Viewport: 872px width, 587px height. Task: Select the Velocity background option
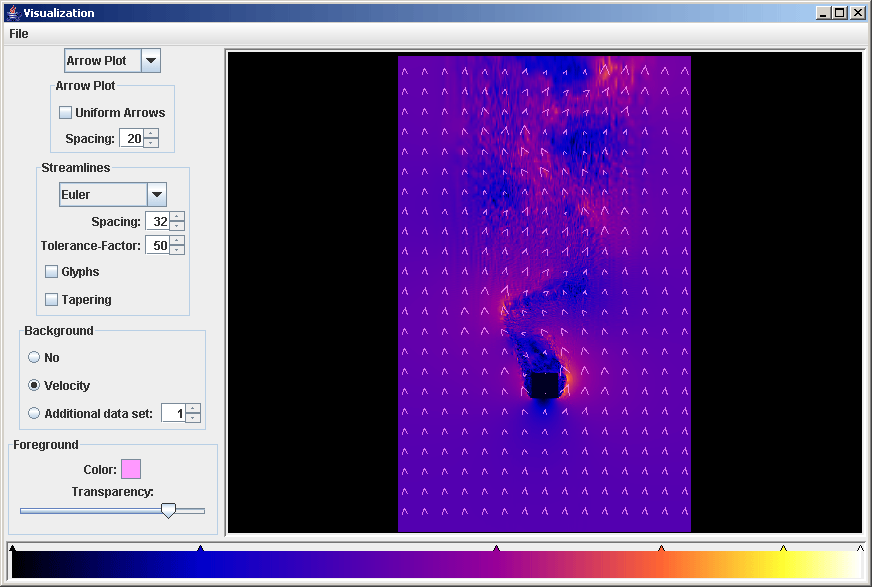pos(35,386)
